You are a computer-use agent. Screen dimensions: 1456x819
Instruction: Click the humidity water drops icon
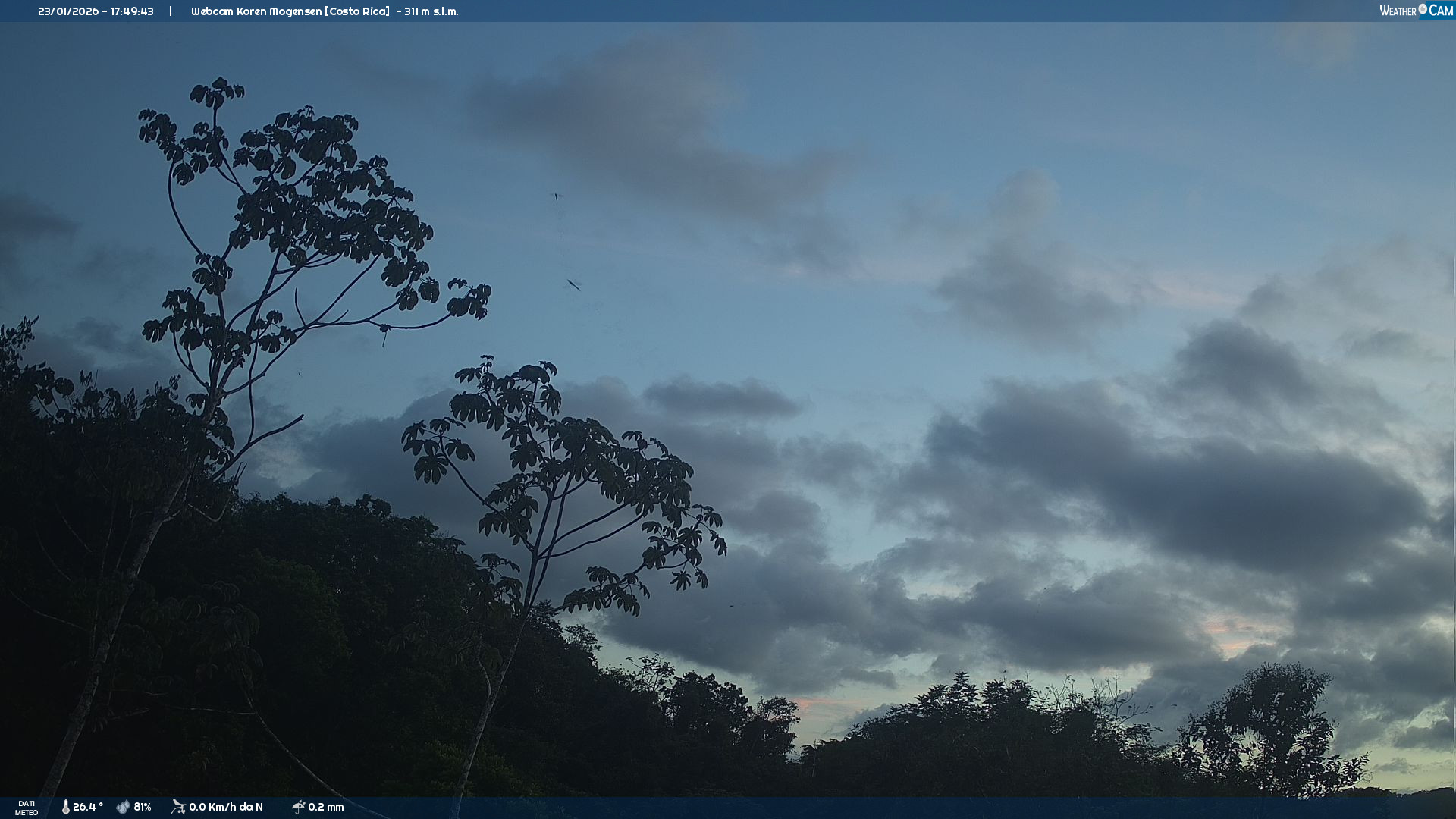pos(123,807)
